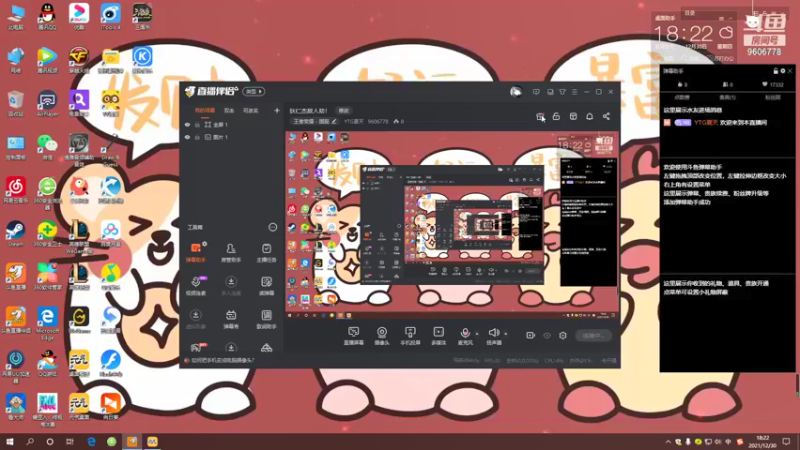Click the record video icon in bottom bar
The image size is (800, 450).
(x=530, y=335)
